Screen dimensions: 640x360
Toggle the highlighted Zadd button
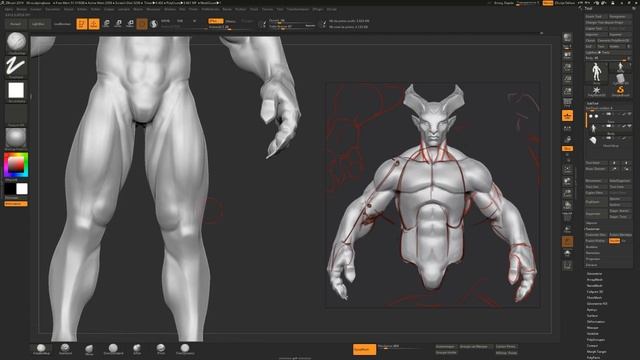[x=216, y=21]
